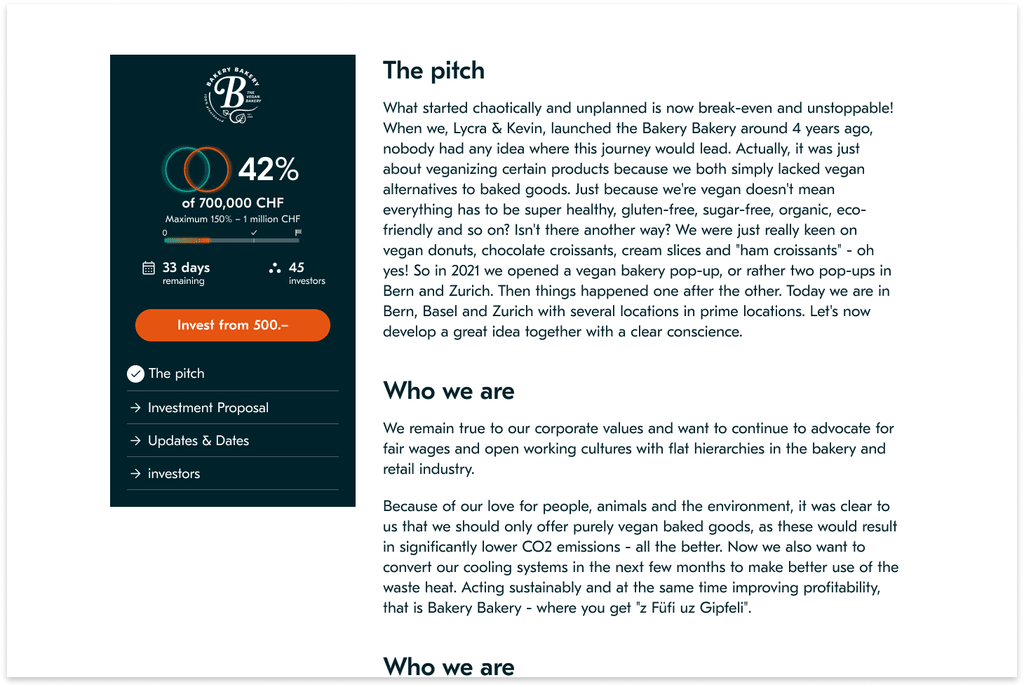The height and width of the screenshot is (687, 1024).
Task: Click the overlapping circles funding icon
Action: click(x=197, y=169)
